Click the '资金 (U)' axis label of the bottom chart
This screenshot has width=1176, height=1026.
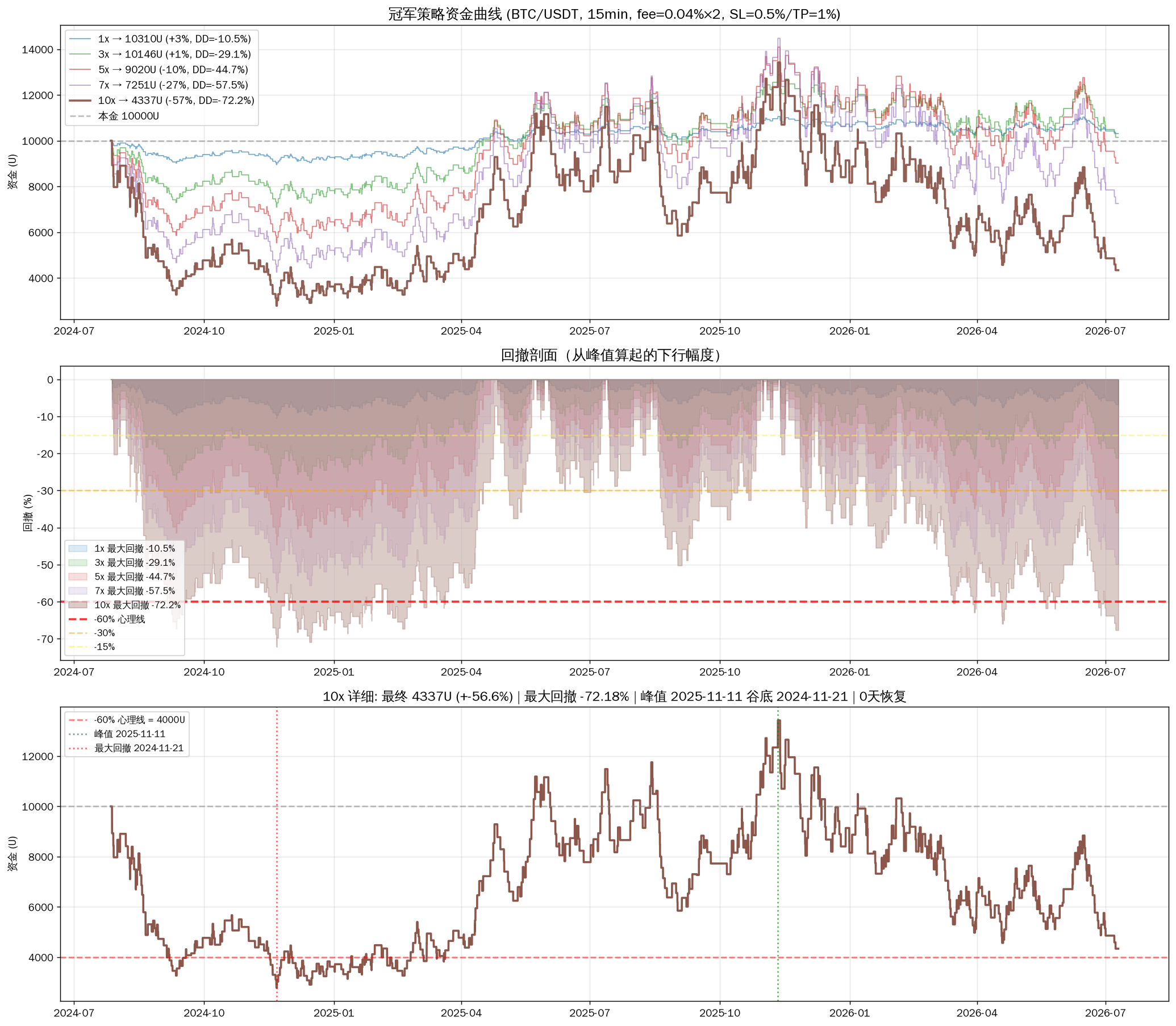pyautogui.click(x=12, y=854)
